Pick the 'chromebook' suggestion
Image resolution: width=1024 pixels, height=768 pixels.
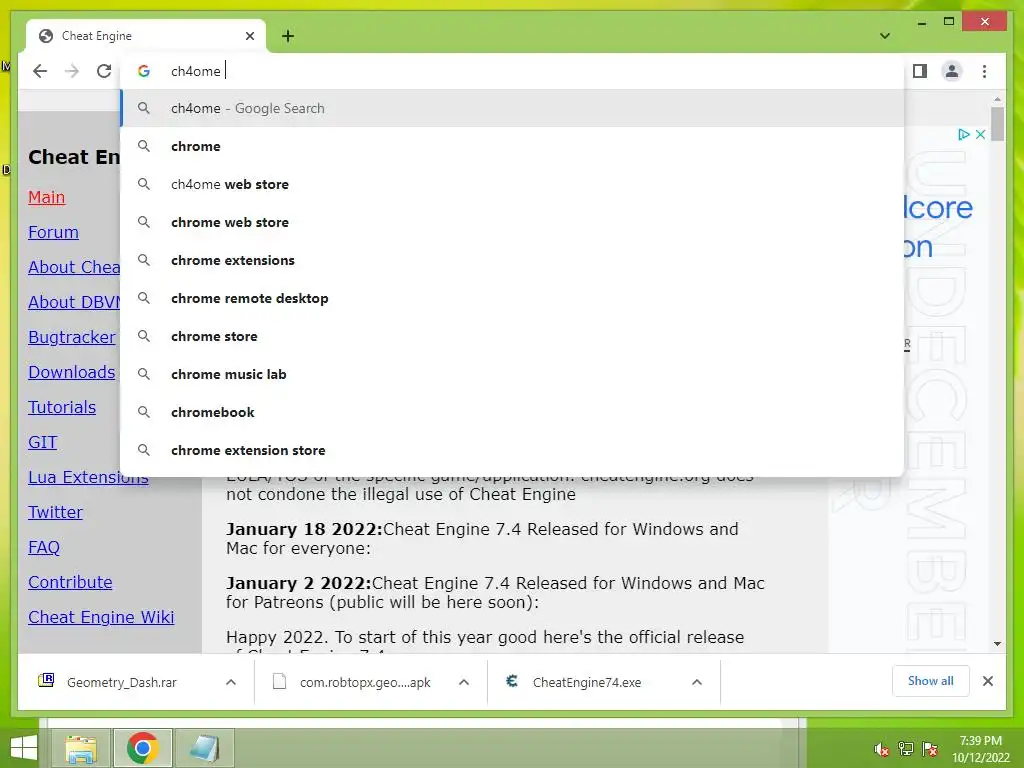[513, 412]
